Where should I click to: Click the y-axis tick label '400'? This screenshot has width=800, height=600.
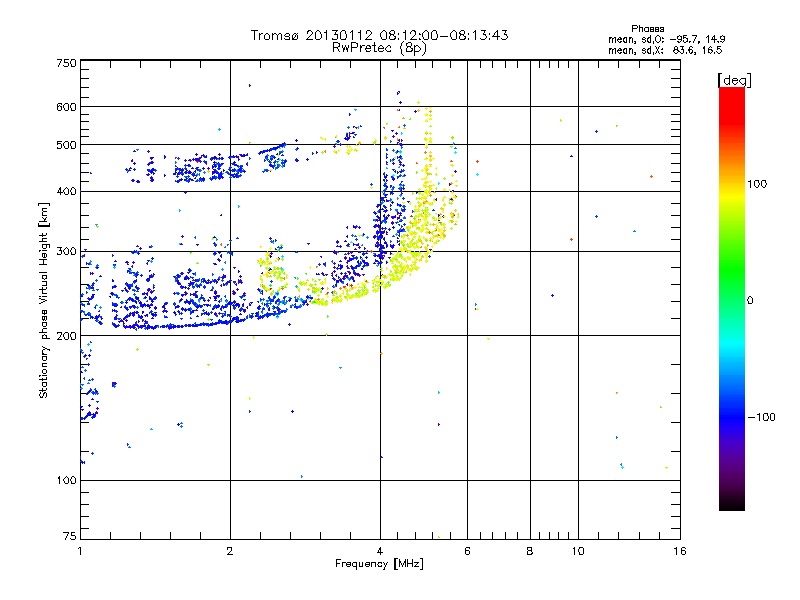(66, 191)
